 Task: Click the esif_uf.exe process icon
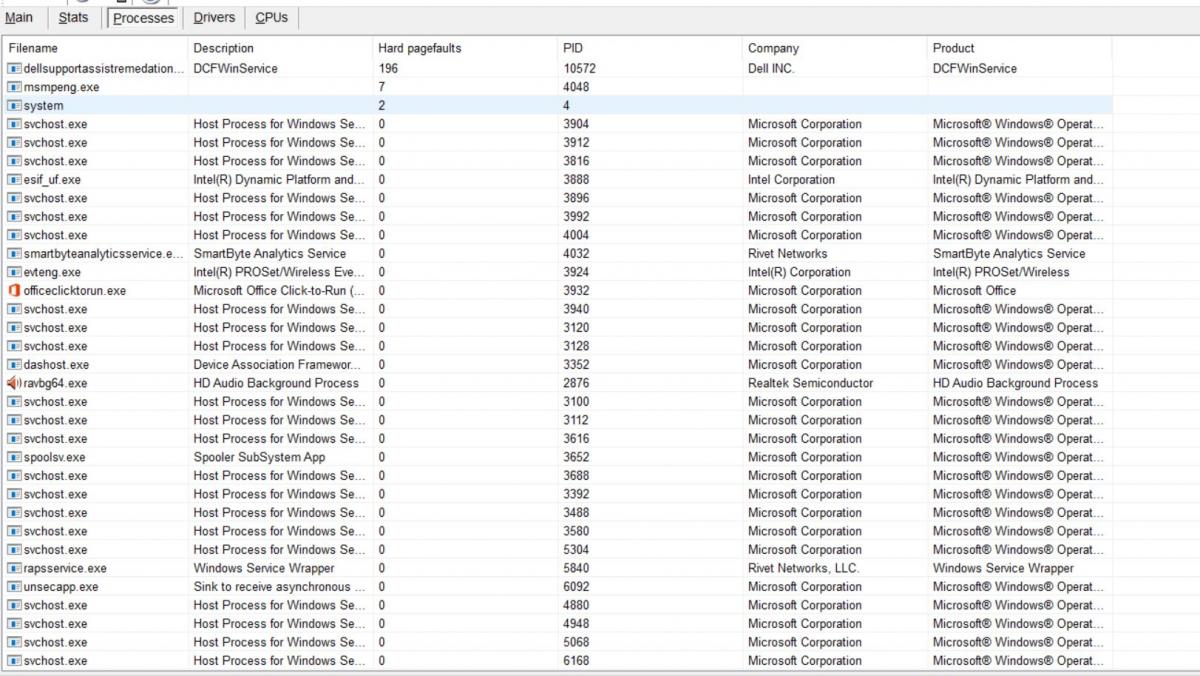(x=15, y=180)
